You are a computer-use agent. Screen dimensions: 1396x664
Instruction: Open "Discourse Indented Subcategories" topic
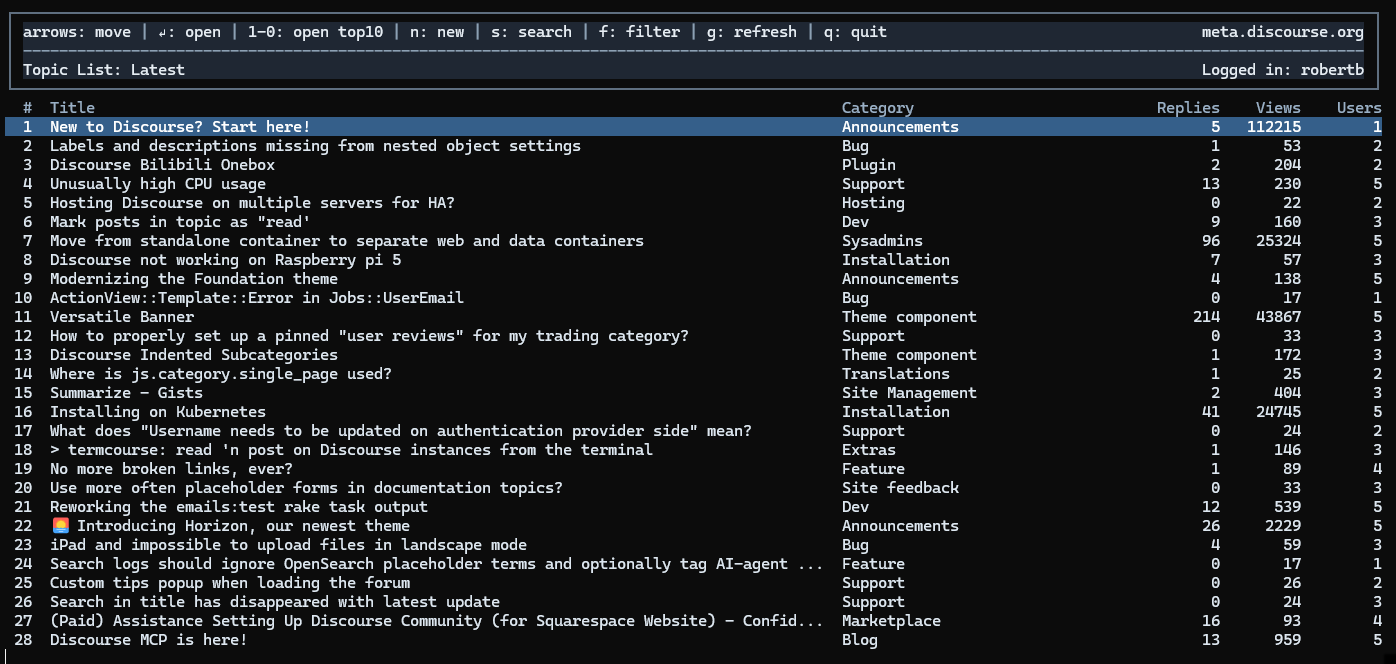coord(194,355)
